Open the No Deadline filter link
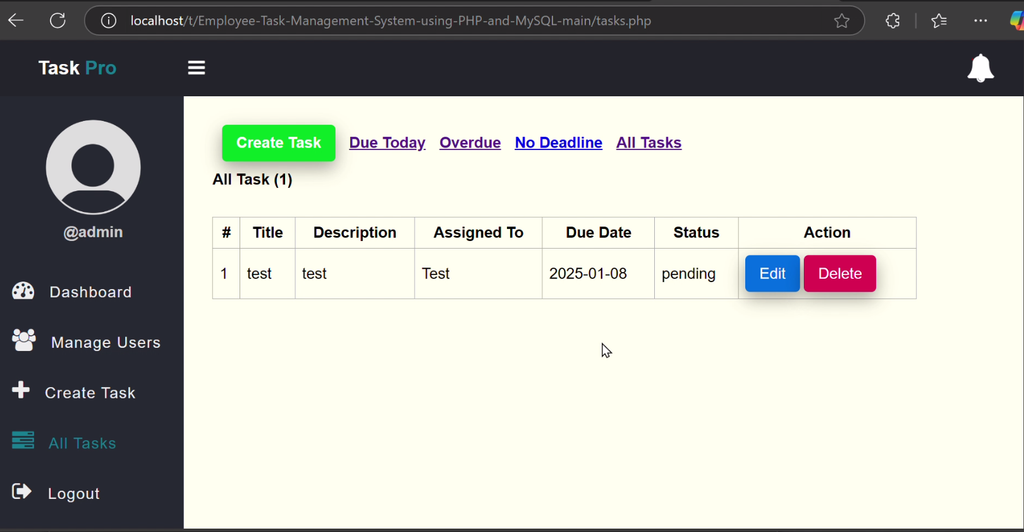Image resolution: width=1024 pixels, height=532 pixels. tap(558, 142)
